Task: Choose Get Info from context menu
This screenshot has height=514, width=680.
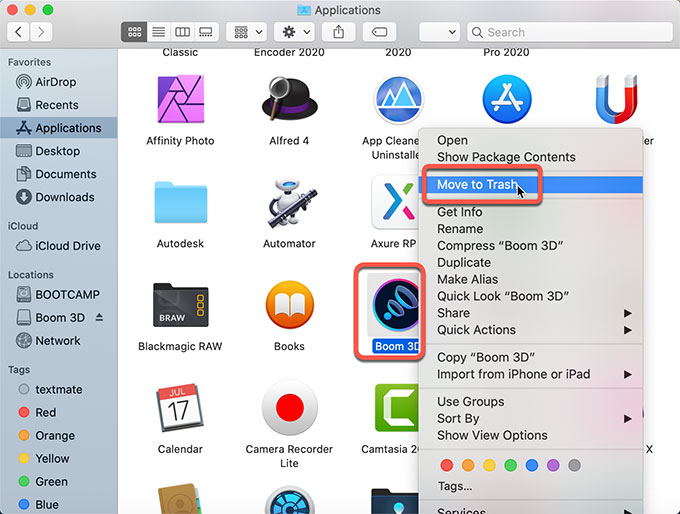Action: click(x=533, y=212)
